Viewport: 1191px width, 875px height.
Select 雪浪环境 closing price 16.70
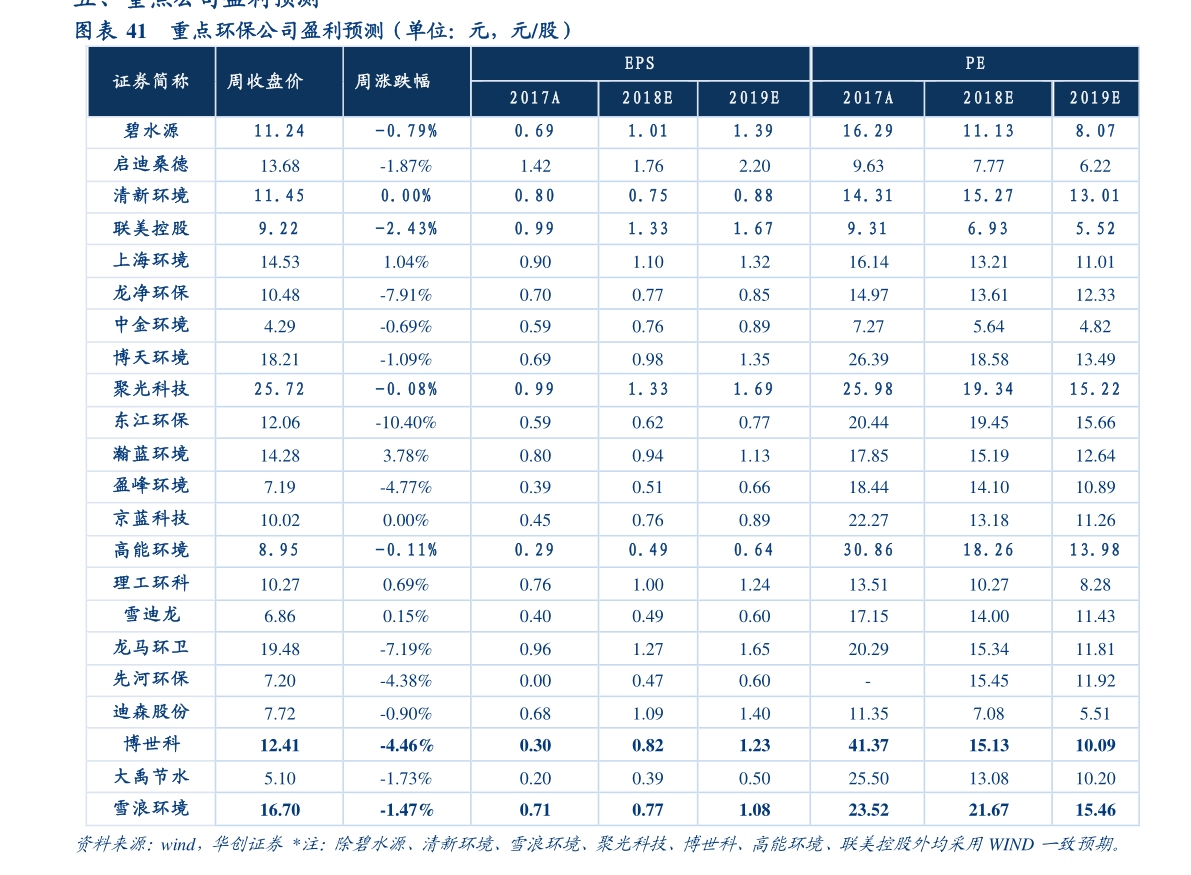tap(279, 809)
